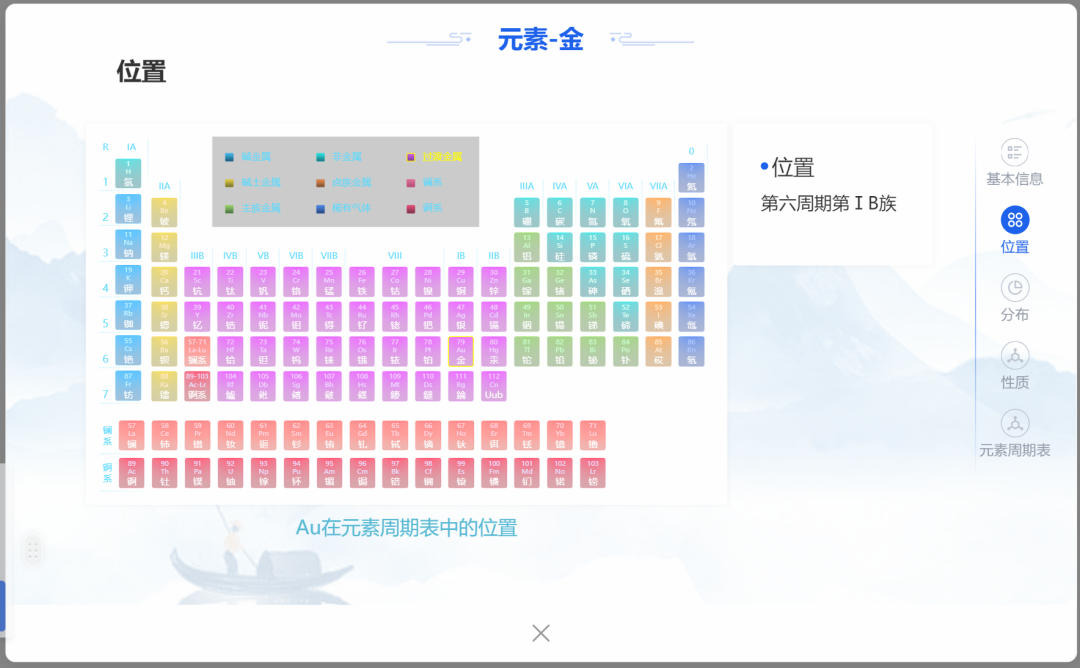
Task: Click the pink 镧系 color swatch
Action: coord(411,184)
